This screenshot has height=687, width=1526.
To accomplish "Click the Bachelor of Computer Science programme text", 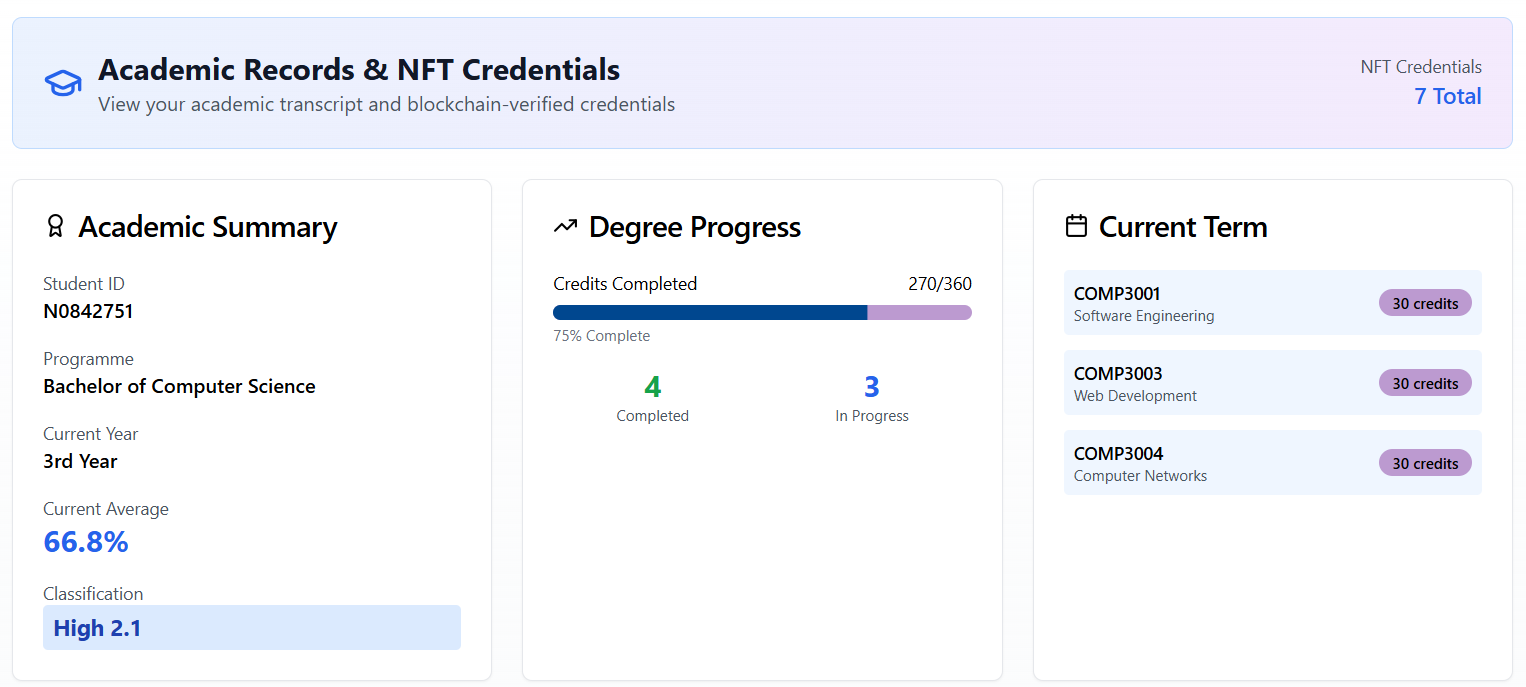I will point(179,386).
